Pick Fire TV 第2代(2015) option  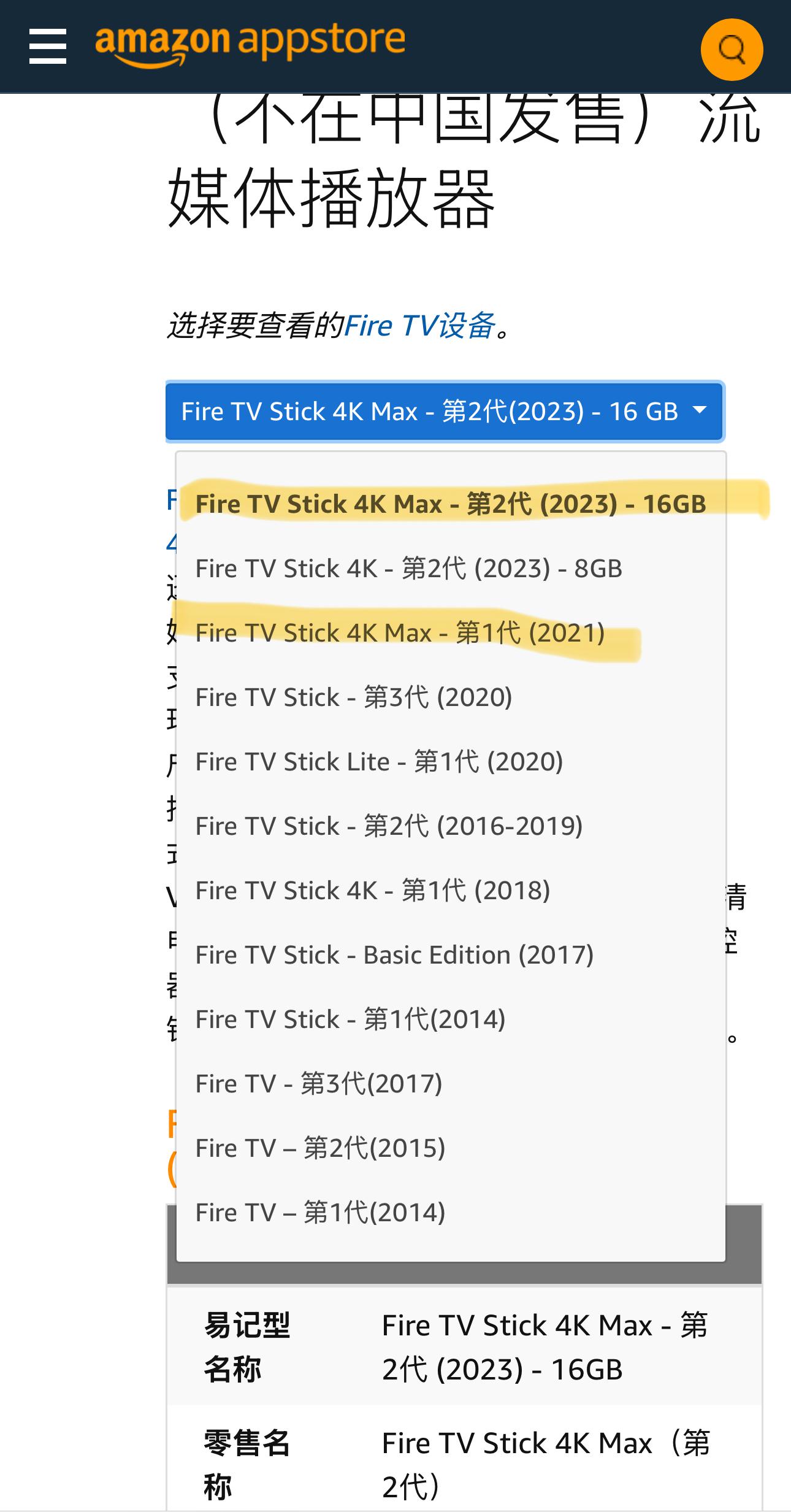pyautogui.click(x=320, y=1148)
